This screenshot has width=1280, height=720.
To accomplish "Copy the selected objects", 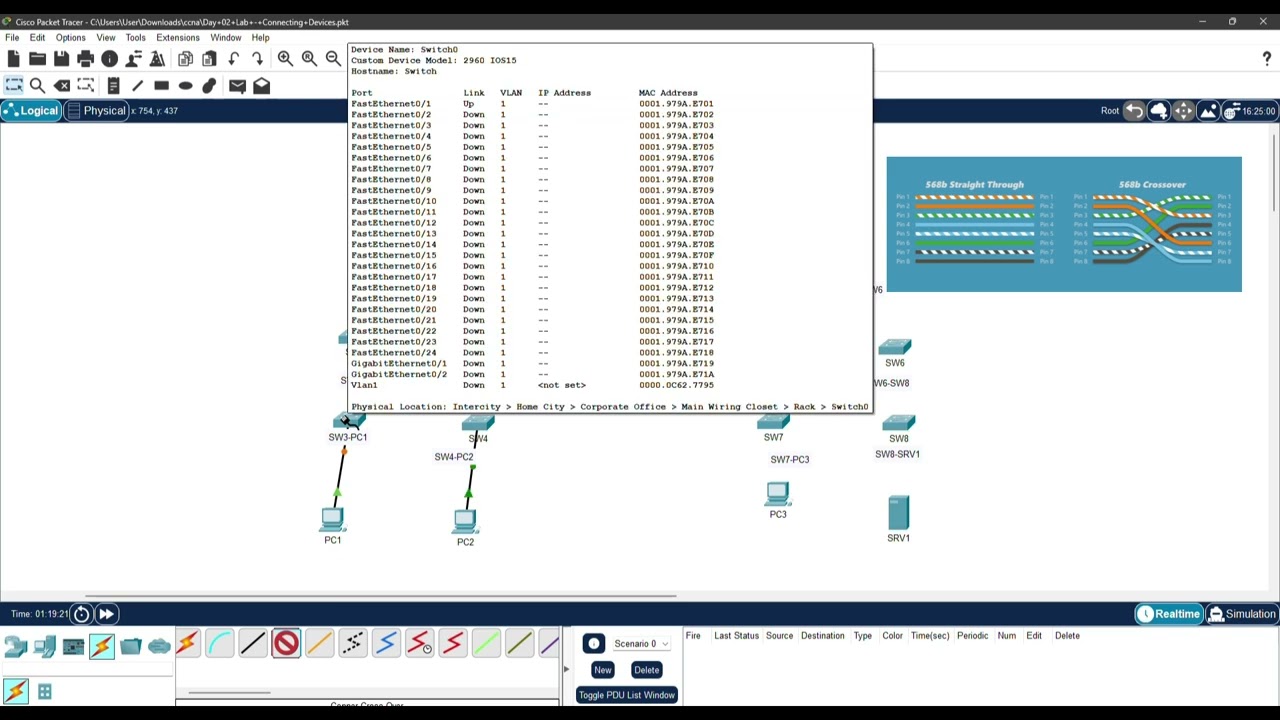I will [185, 59].
